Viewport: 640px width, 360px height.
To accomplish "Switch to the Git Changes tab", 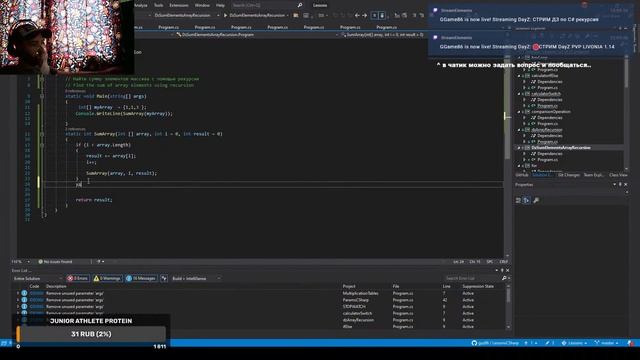I will click(569, 175).
